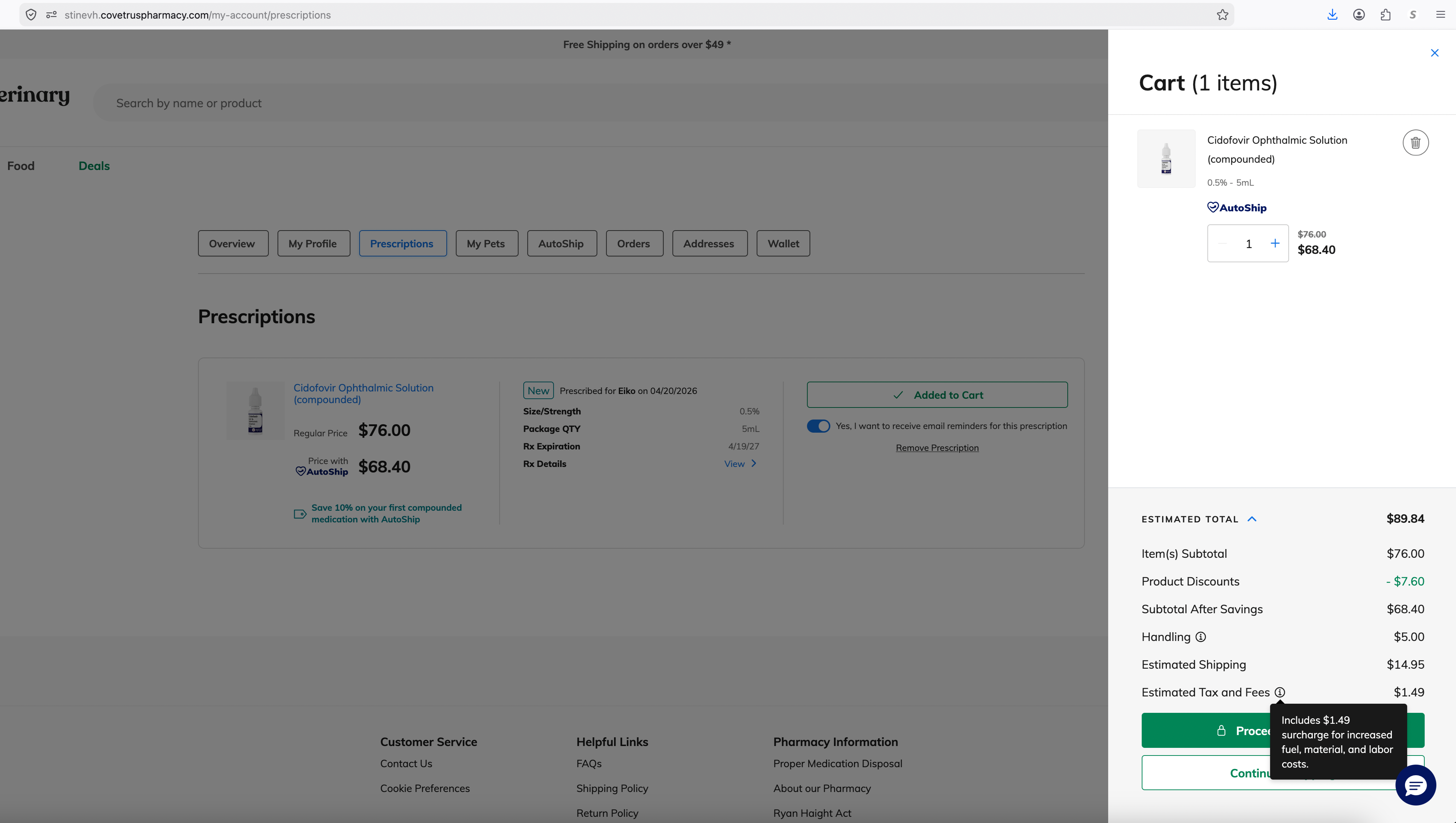
Task: Switch to the AutoShip tab
Action: tap(561, 243)
